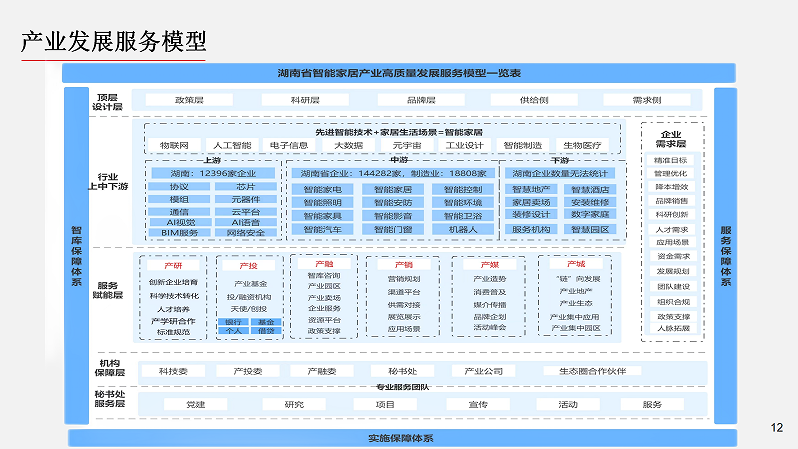Select the 大数据 box

(x=349, y=145)
